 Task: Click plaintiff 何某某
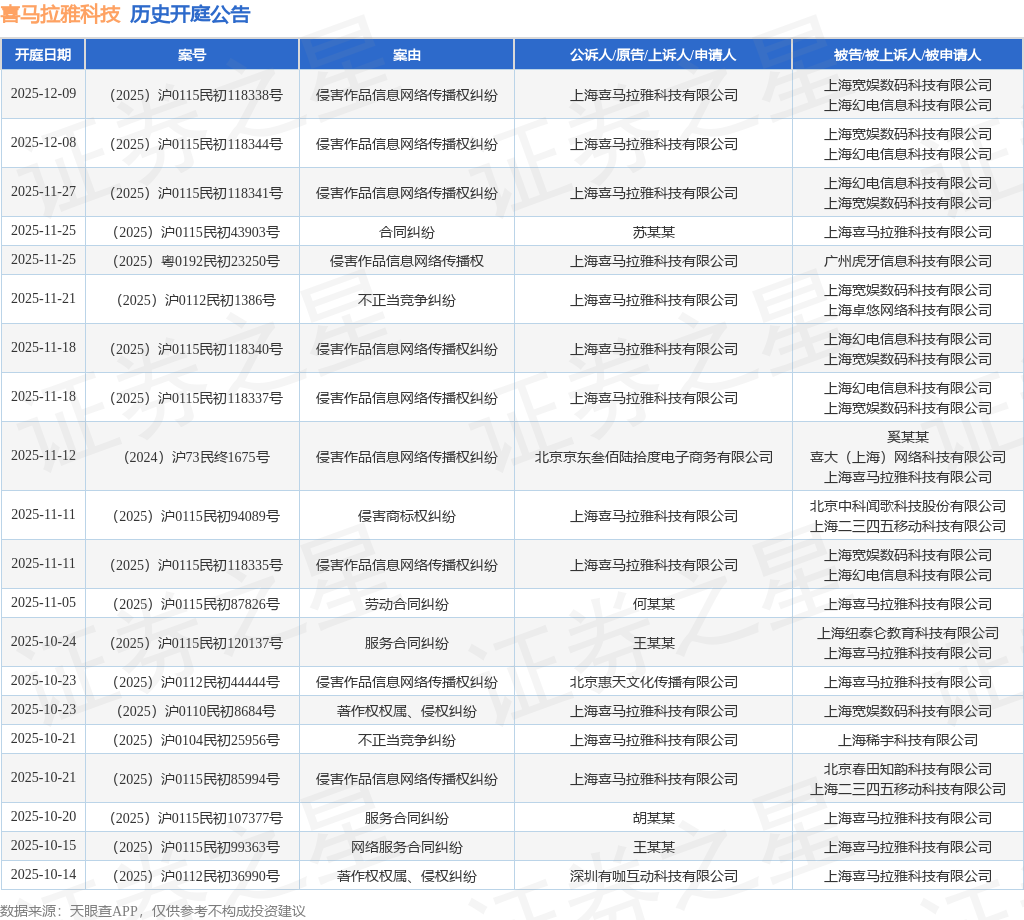(x=653, y=604)
